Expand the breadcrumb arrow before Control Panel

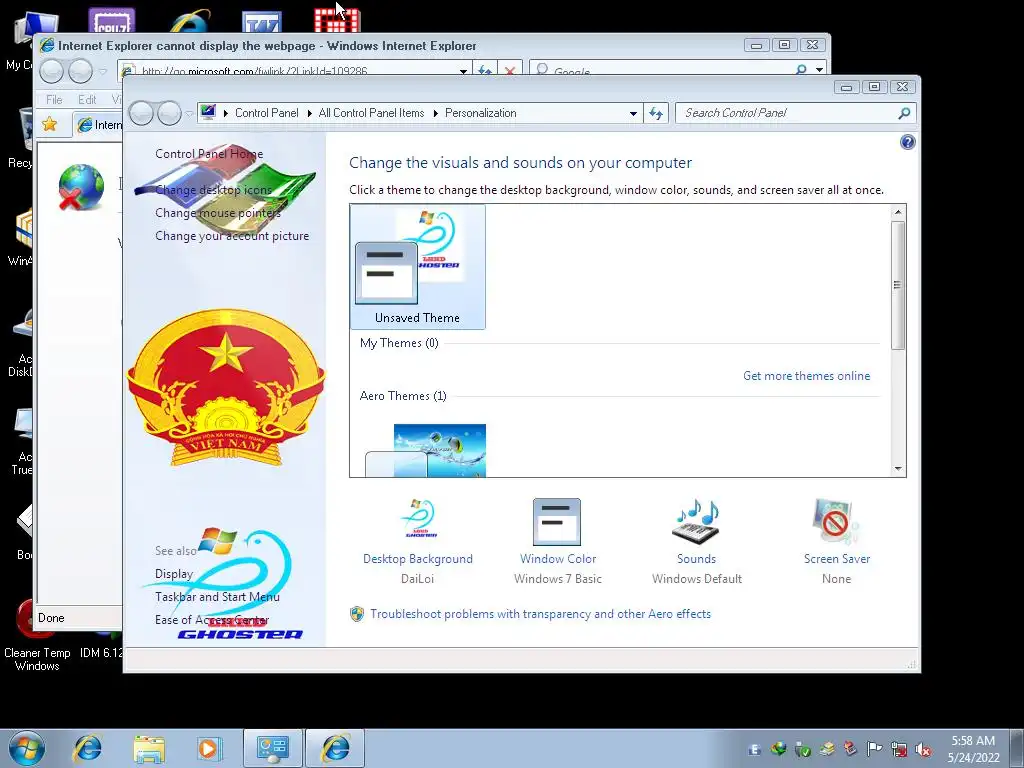click(x=226, y=113)
